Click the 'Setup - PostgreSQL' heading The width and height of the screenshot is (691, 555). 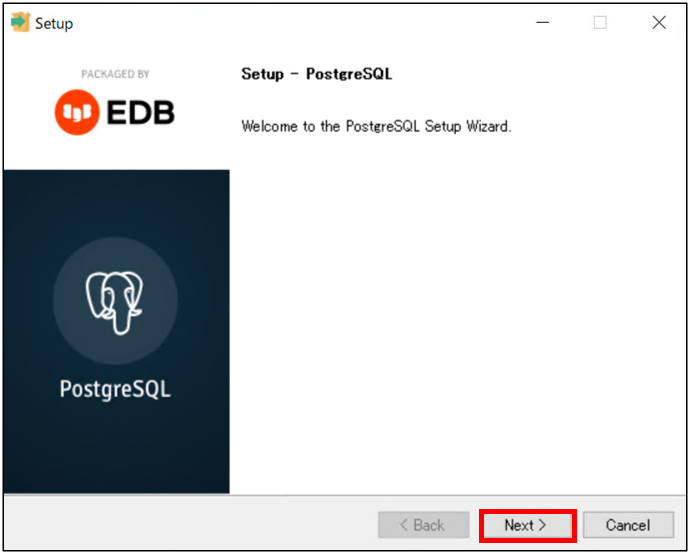pos(316,74)
